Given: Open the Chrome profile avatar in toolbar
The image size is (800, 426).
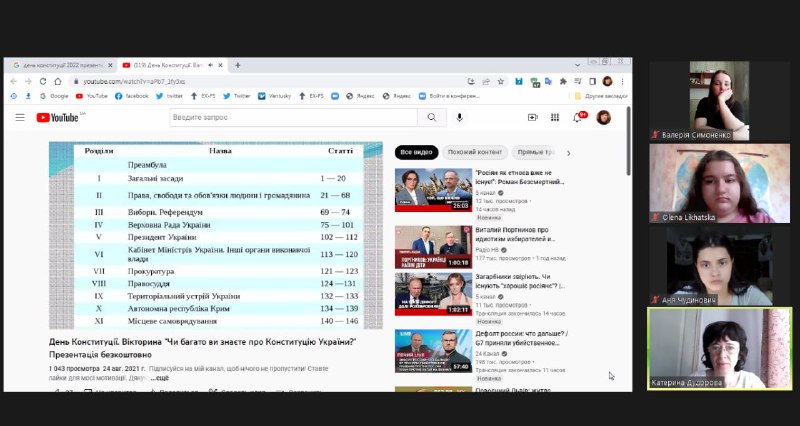Looking at the screenshot, I should click(607, 81).
